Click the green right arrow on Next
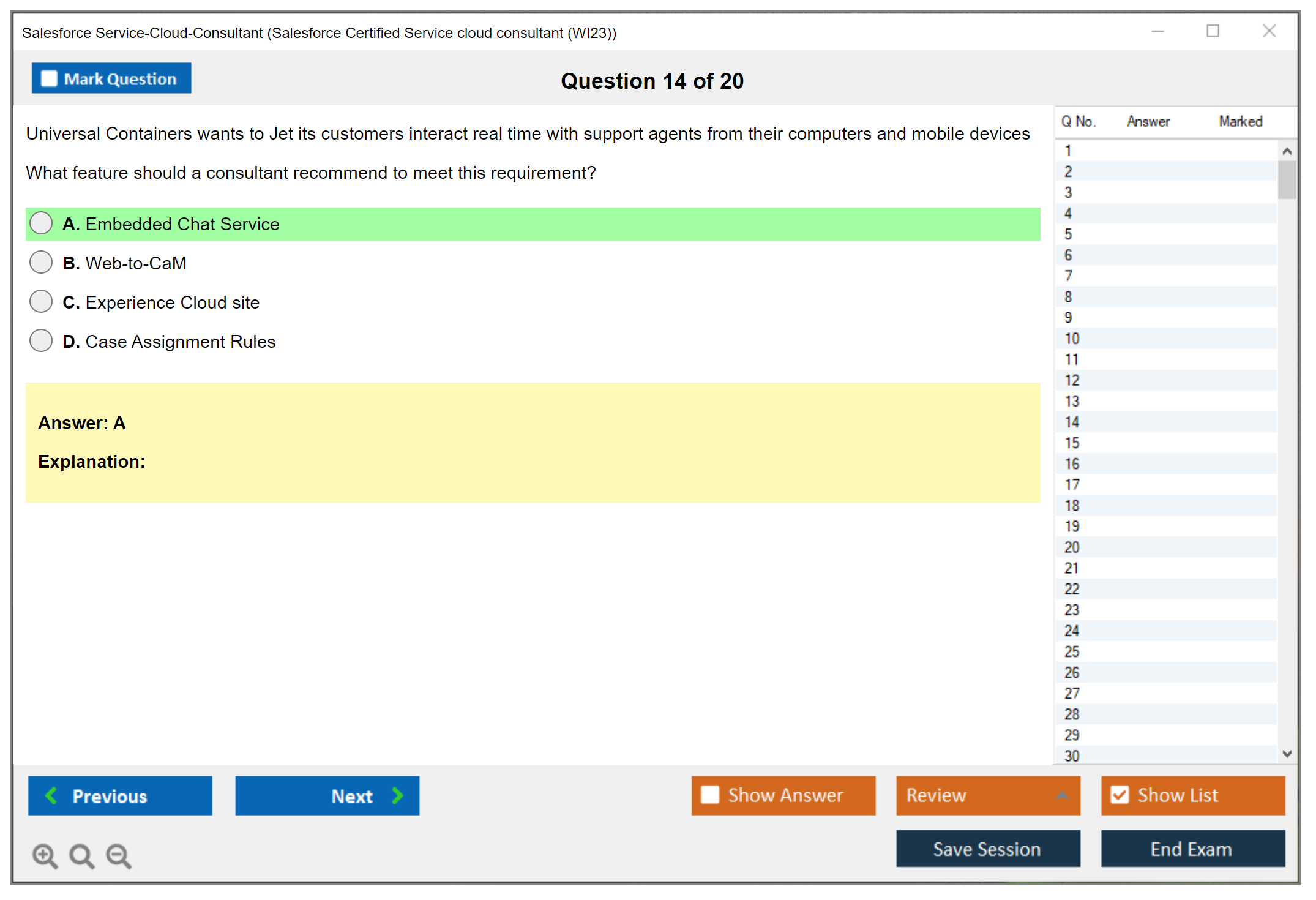 (397, 795)
